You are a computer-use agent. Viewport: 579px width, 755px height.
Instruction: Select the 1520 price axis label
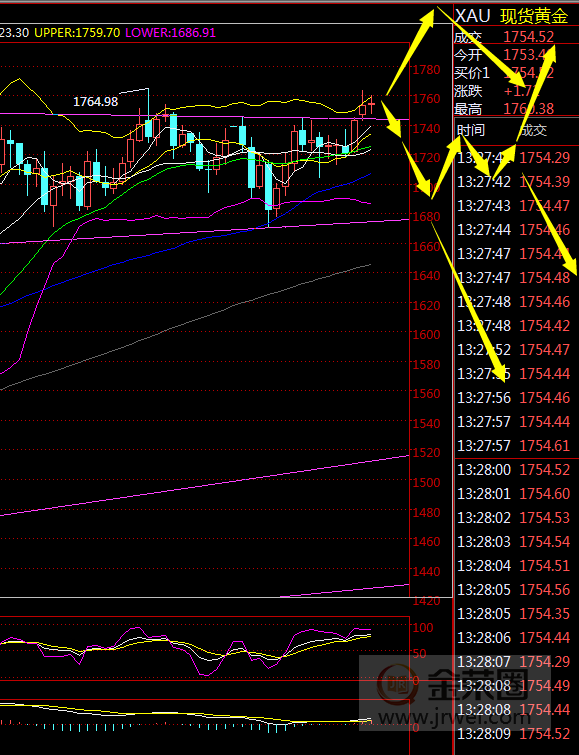click(x=426, y=453)
